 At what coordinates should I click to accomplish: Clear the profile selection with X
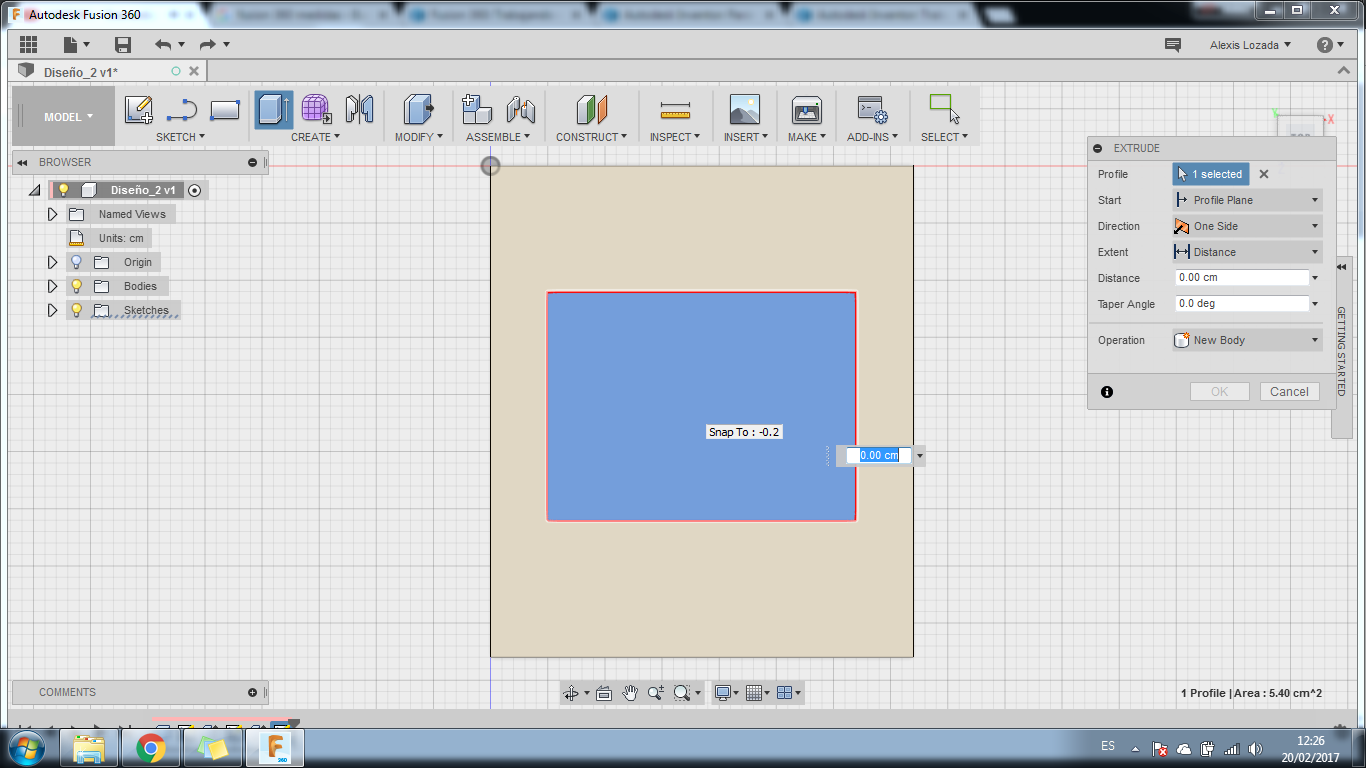coord(1264,174)
